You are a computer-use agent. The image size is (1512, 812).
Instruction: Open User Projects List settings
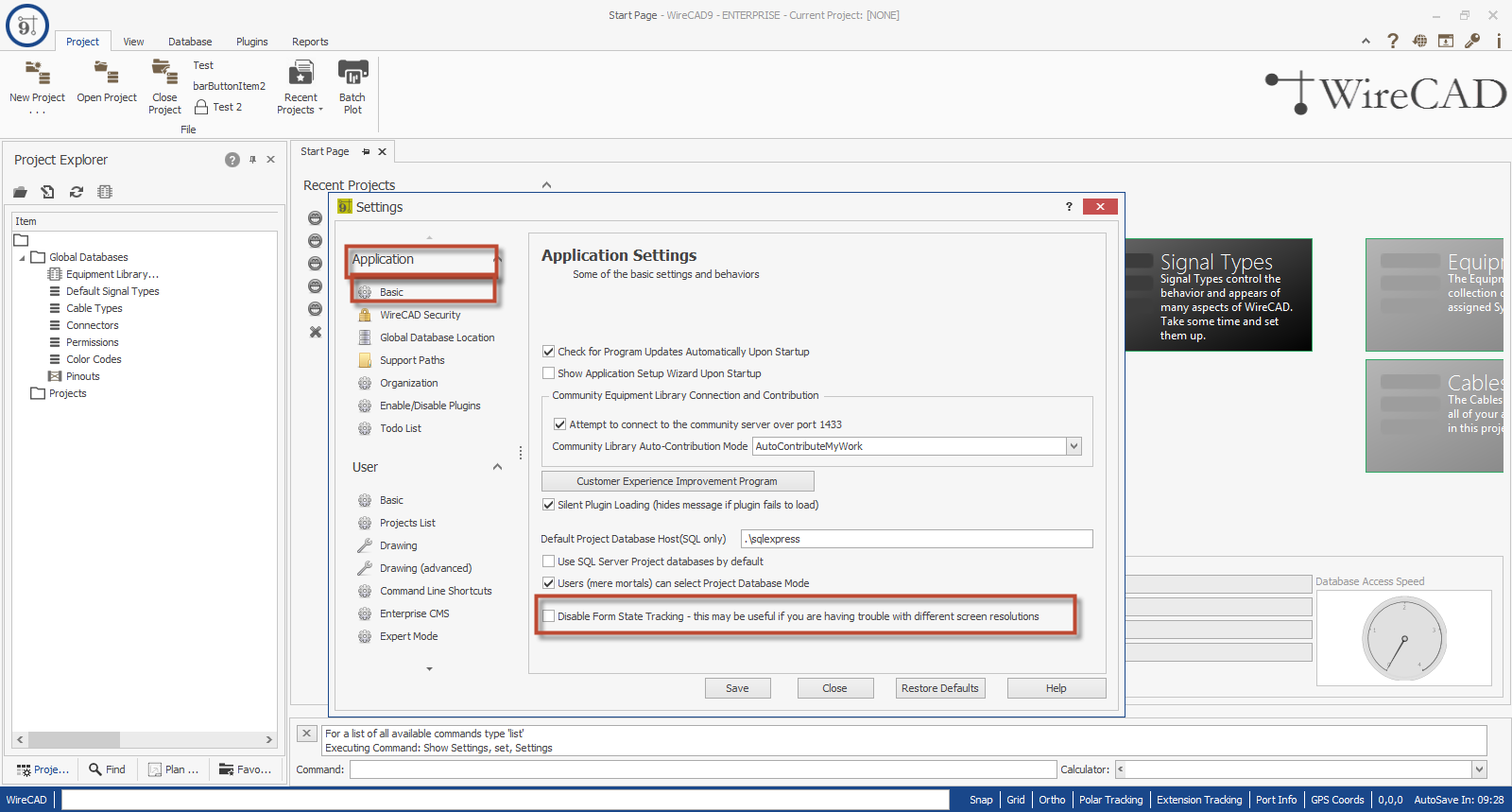tap(407, 523)
